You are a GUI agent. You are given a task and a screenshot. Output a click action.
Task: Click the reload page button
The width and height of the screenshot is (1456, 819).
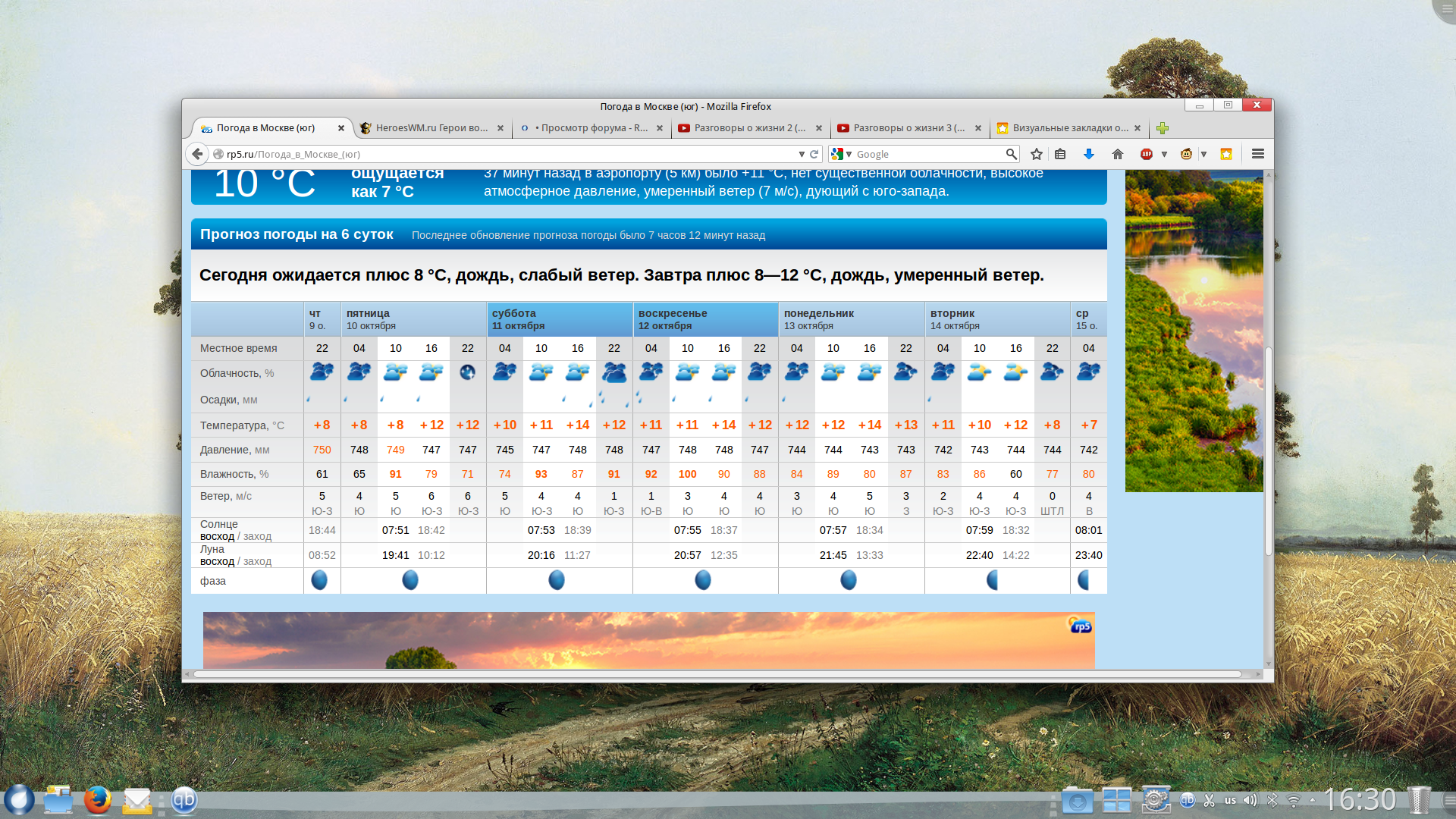814,154
